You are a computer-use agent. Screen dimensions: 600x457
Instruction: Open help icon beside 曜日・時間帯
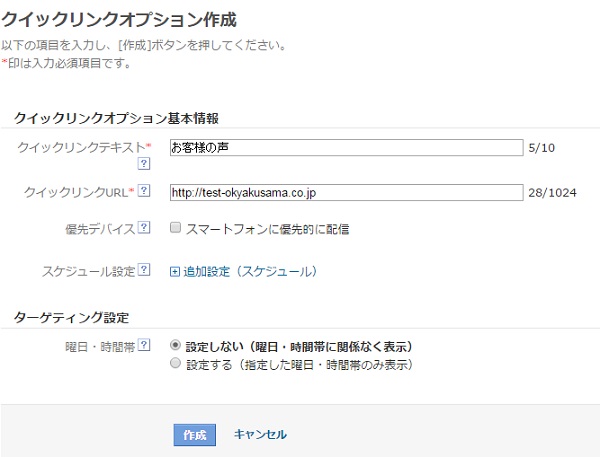click(x=143, y=345)
